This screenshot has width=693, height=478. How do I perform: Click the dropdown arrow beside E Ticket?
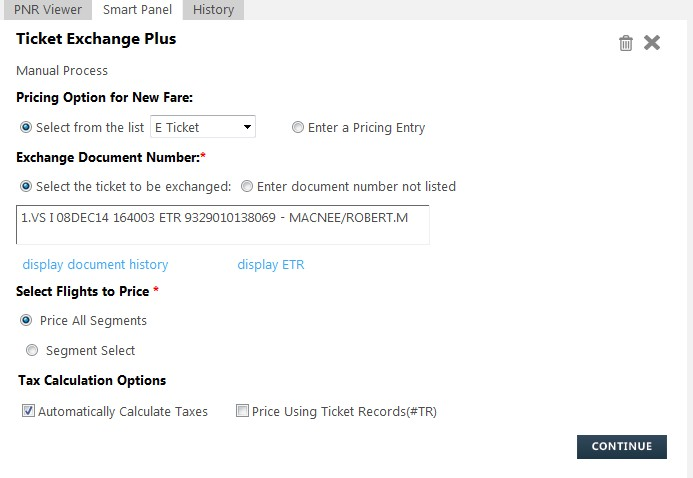[248, 127]
